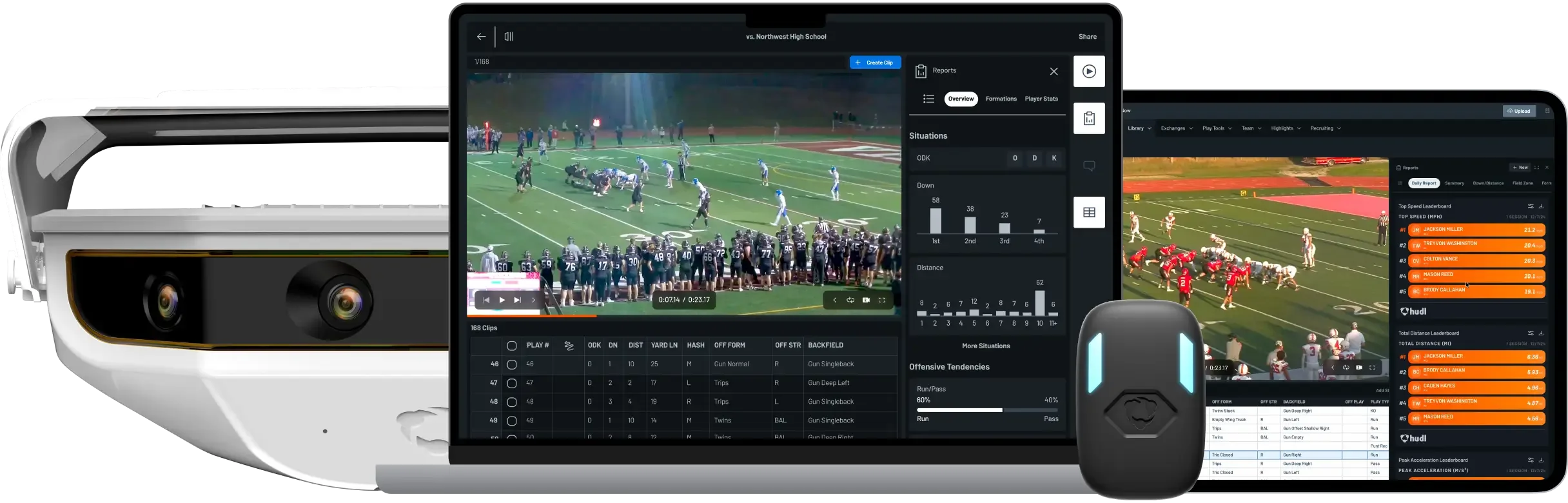
Task: Switch to the Formations tab
Action: pyautogui.click(x=1001, y=99)
